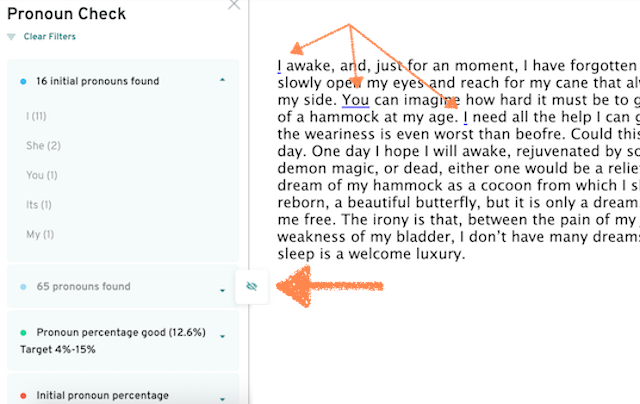Click the blue dot beside 16 initial pronouns
This screenshot has width=640, height=404.
click(23, 82)
